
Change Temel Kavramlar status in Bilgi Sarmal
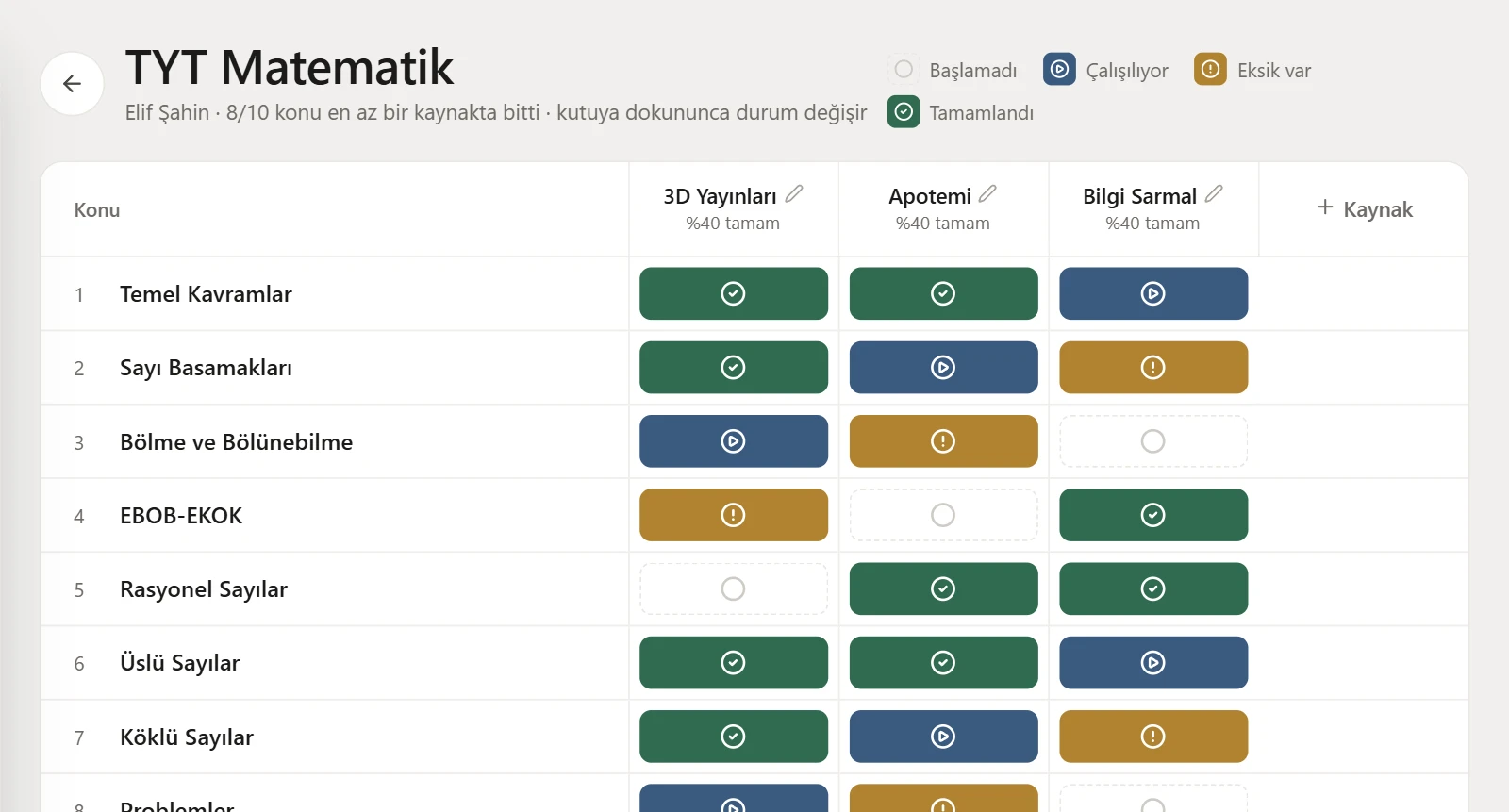click(1153, 293)
